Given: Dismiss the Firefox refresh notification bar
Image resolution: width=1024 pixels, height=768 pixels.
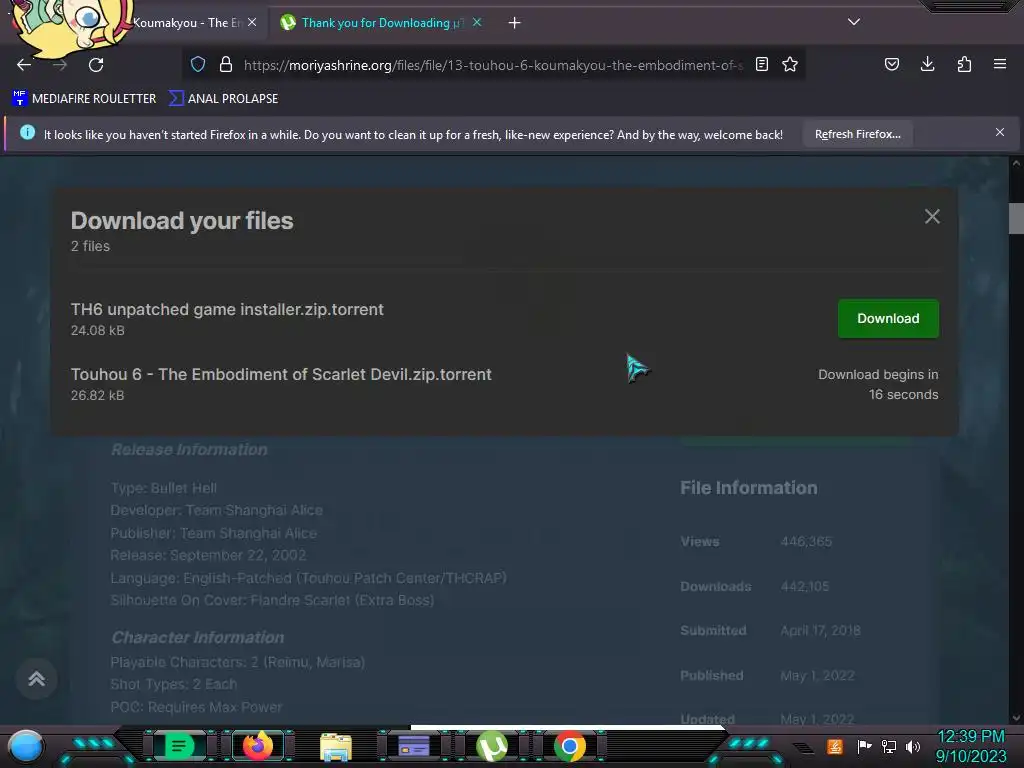Looking at the screenshot, I should pos(1000,133).
